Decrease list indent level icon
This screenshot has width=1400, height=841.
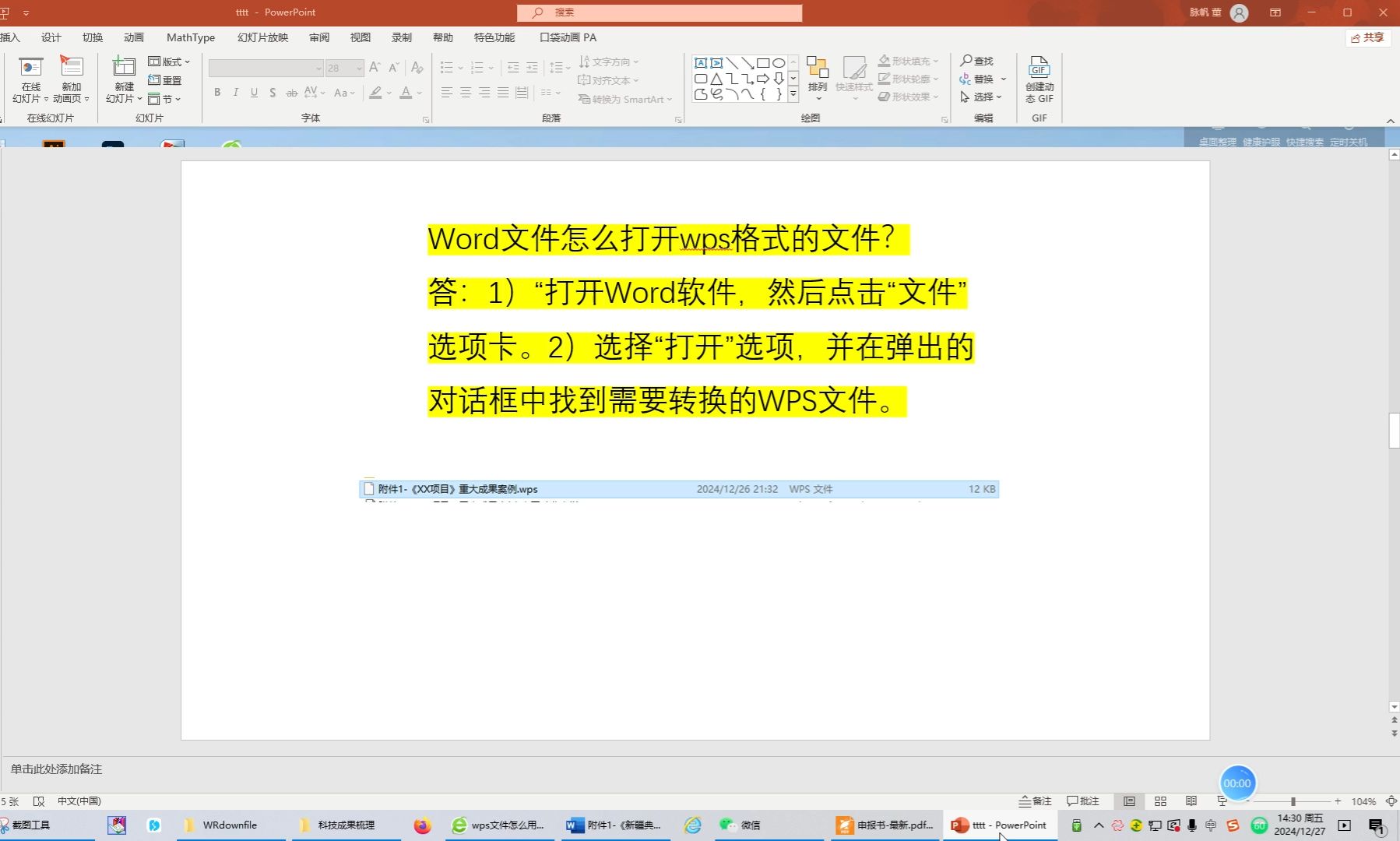[x=513, y=68]
